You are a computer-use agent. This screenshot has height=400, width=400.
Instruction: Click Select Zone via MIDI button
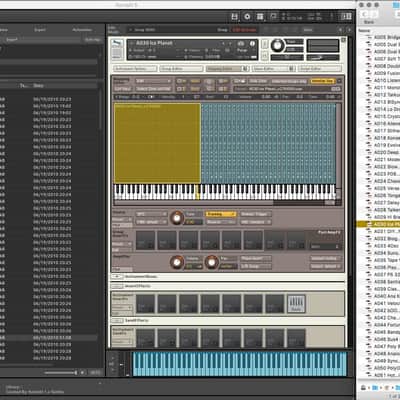(x=154, y=89)
